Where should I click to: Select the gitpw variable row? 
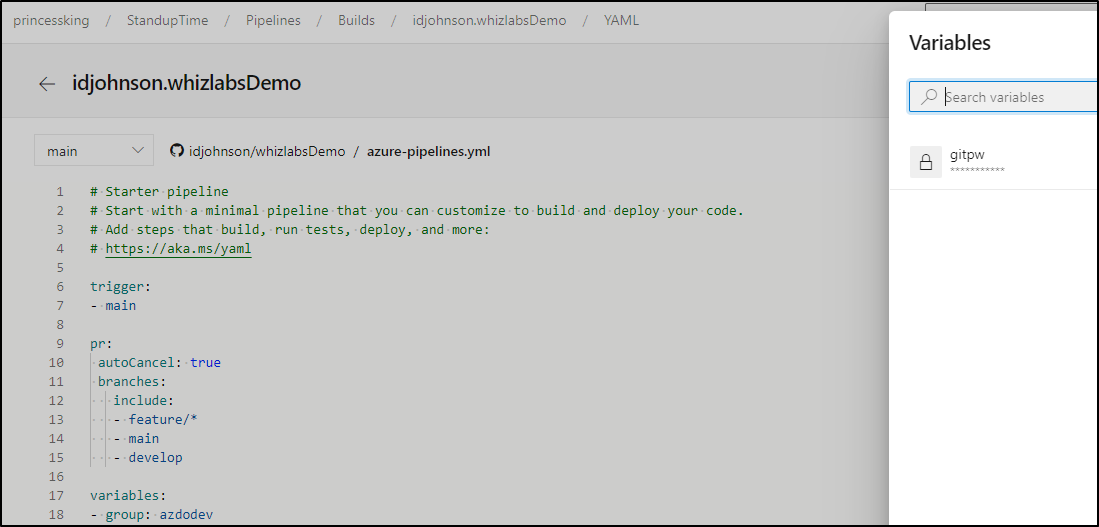click(x=994, y=162)
